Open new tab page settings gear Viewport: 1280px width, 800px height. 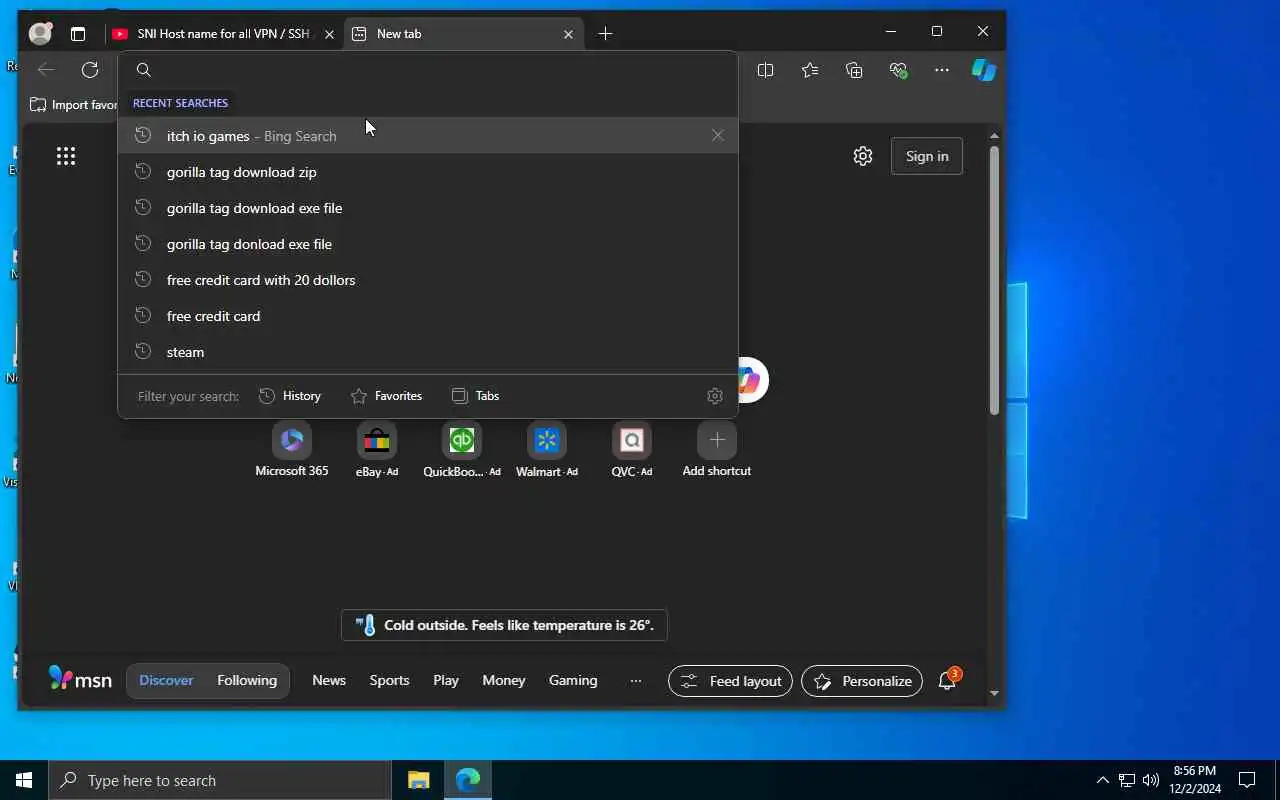tap(863, 156)
